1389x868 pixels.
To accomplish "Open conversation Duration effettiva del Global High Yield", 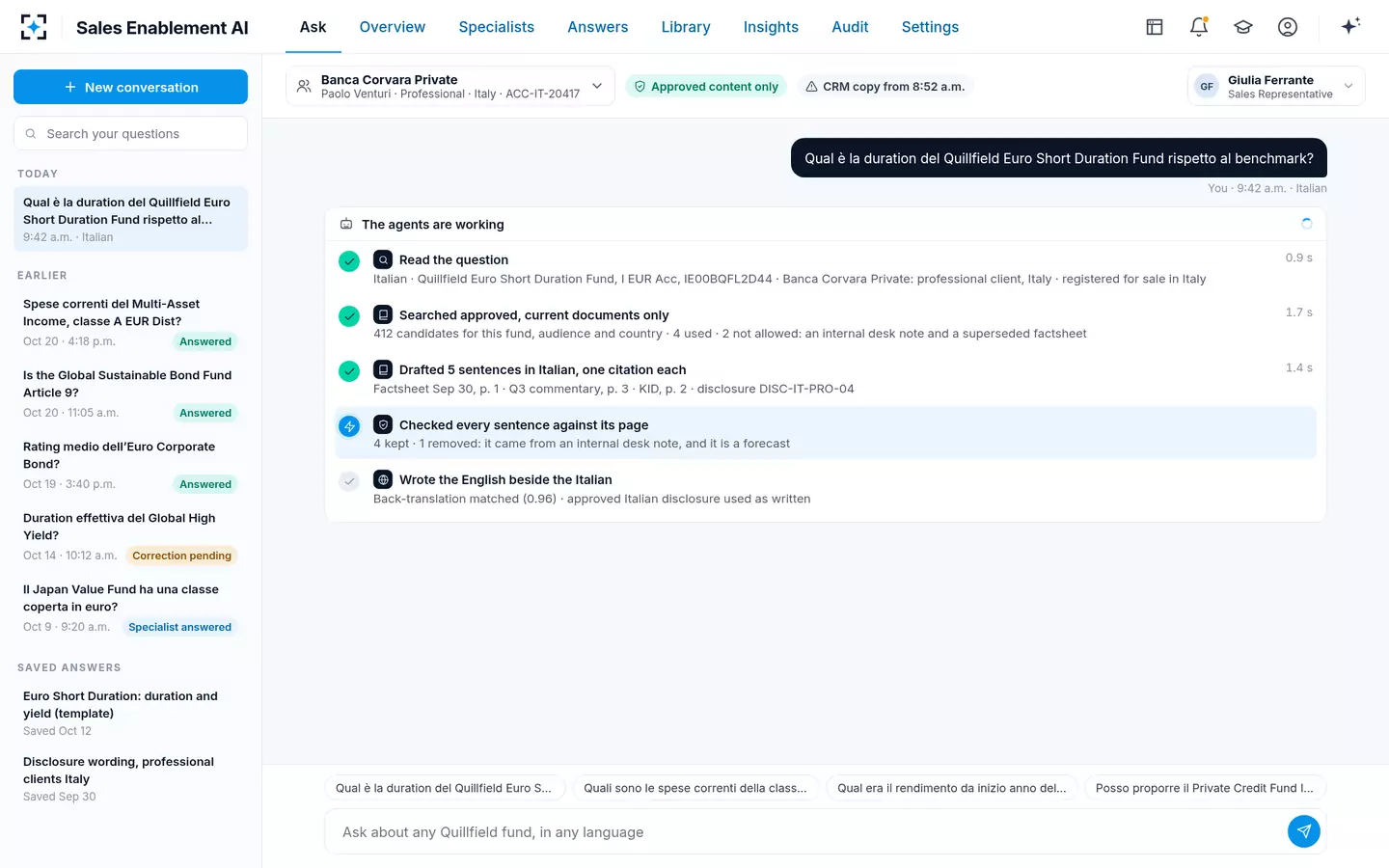I will click(x=130, y=536).
